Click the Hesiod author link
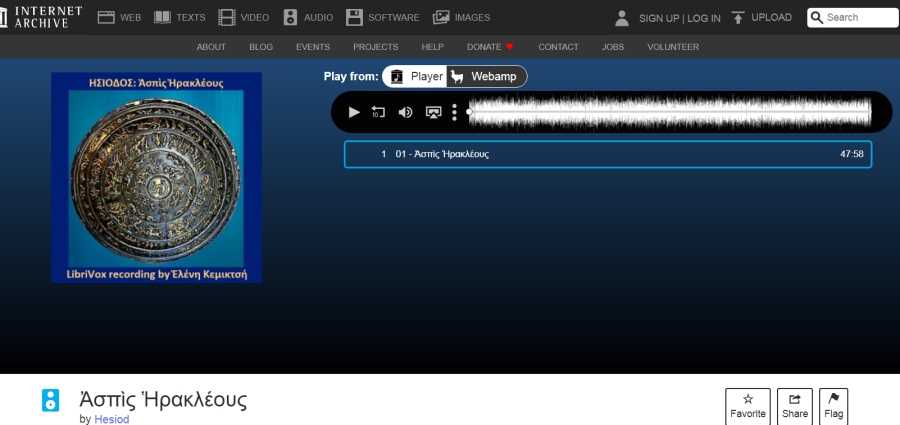This screenshot has height=425, width=900. pyautogui.click(x=111, y=419)
